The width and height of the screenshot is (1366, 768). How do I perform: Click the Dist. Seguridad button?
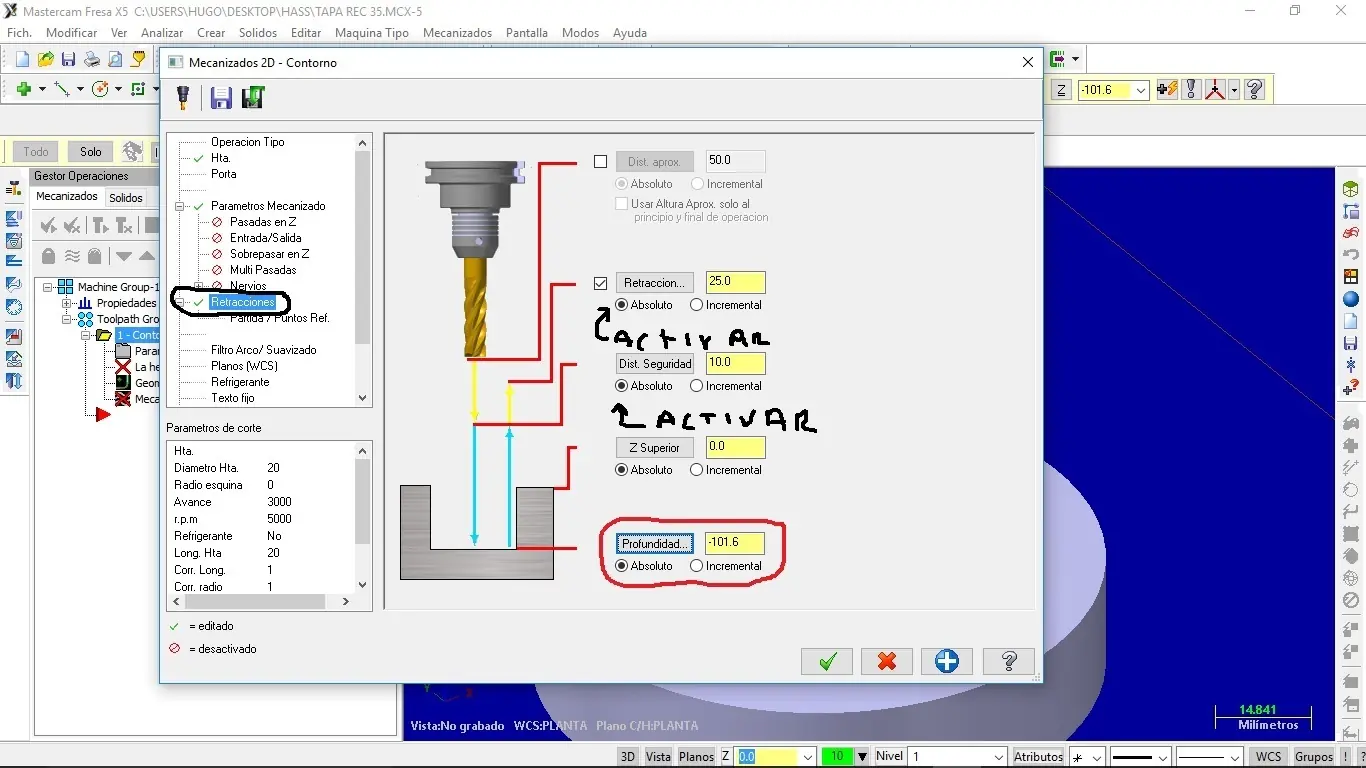pos(655,363)
